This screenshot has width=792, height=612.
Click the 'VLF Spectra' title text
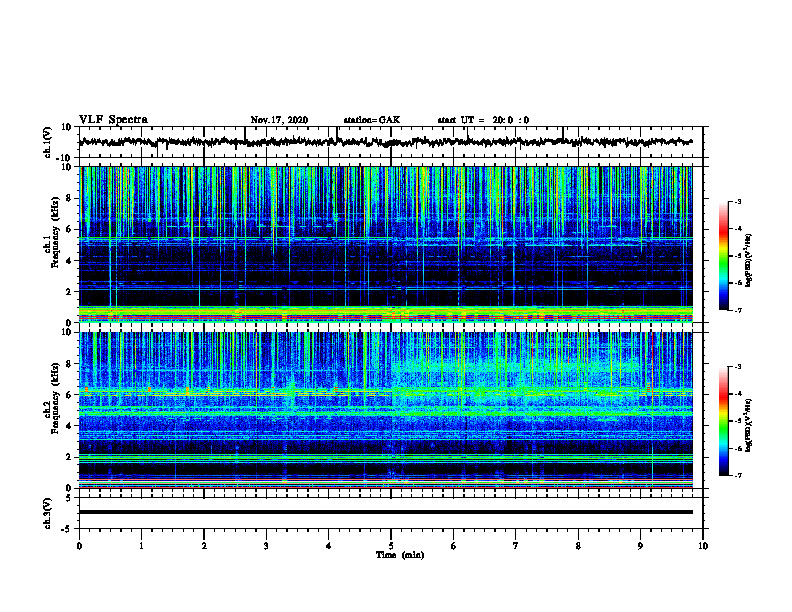[x=113, y=120]
